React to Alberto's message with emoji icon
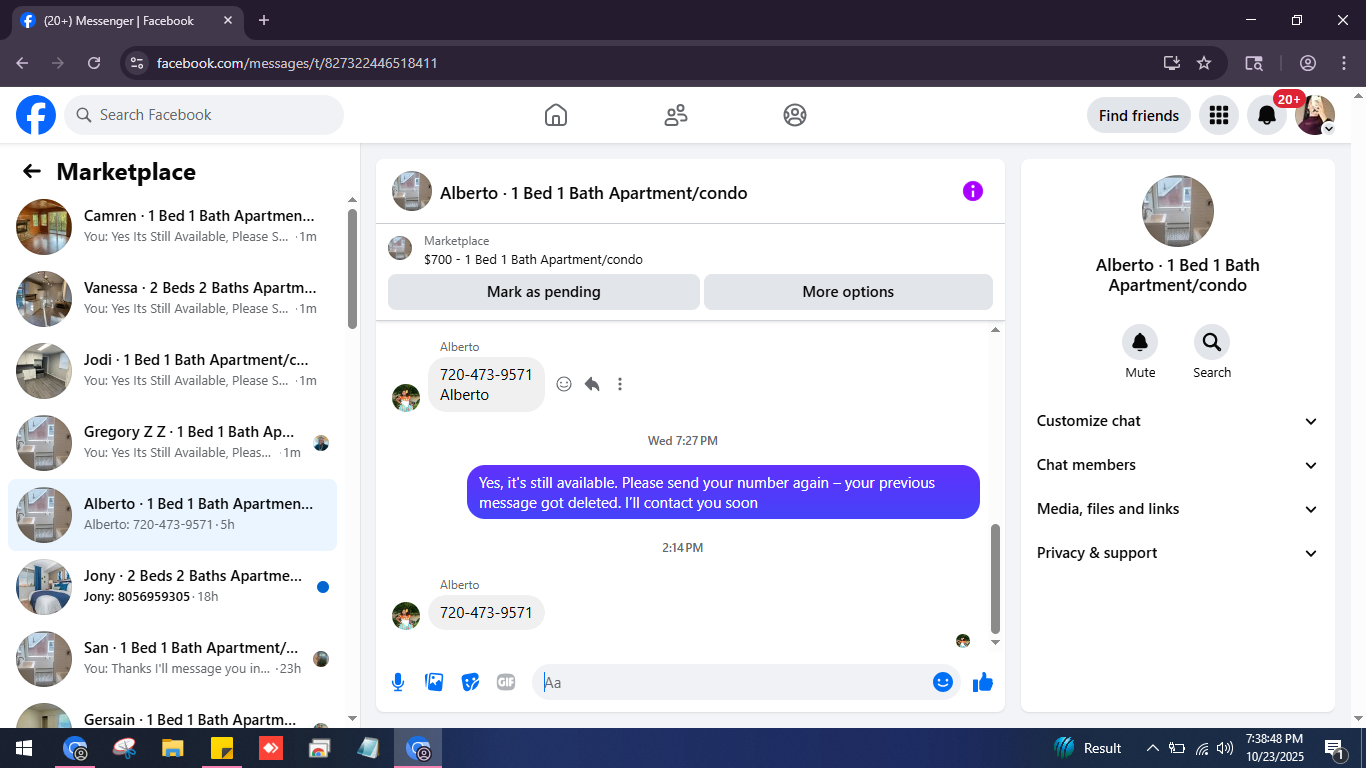The width and height of the screenshot is (1366, 768). point(564,384)
